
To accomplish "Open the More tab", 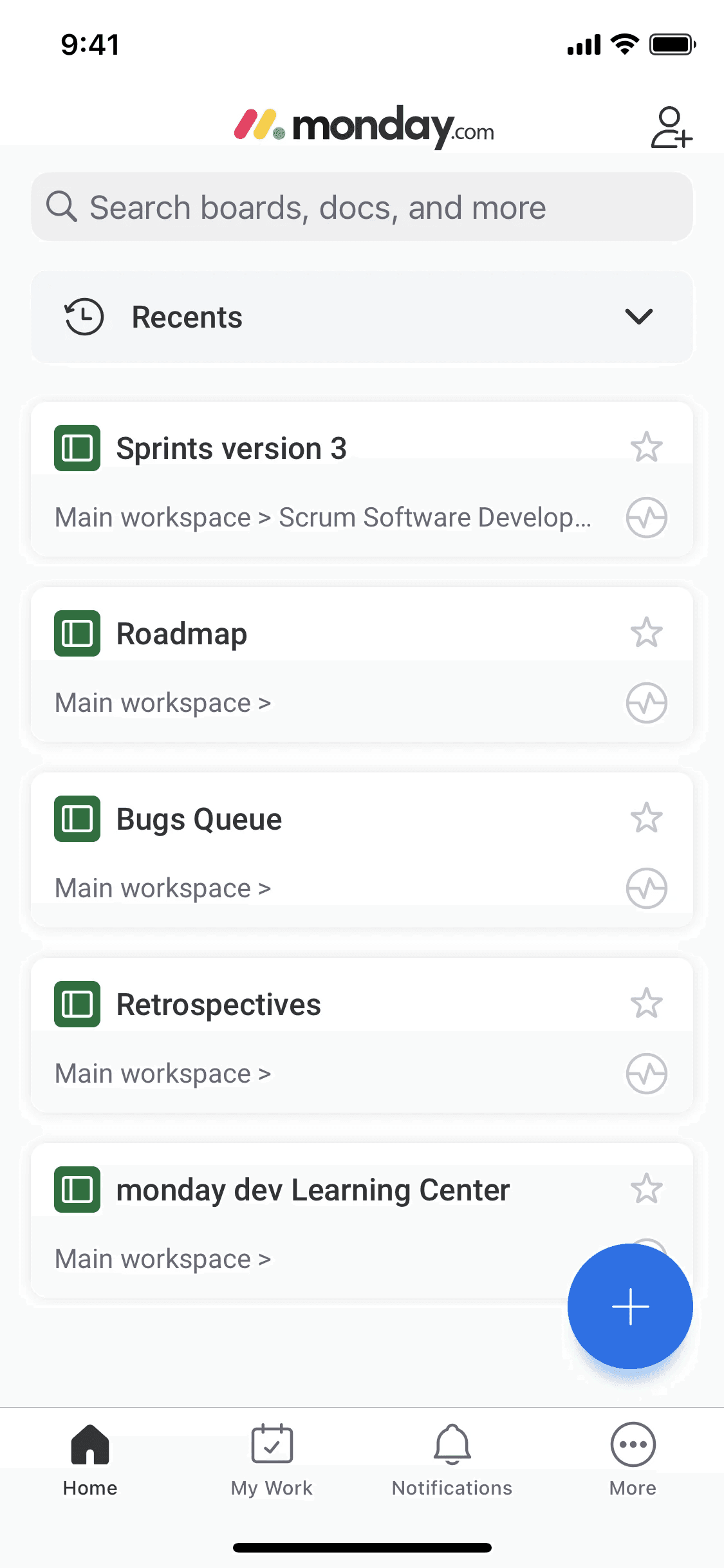I will click(633, 1460).
